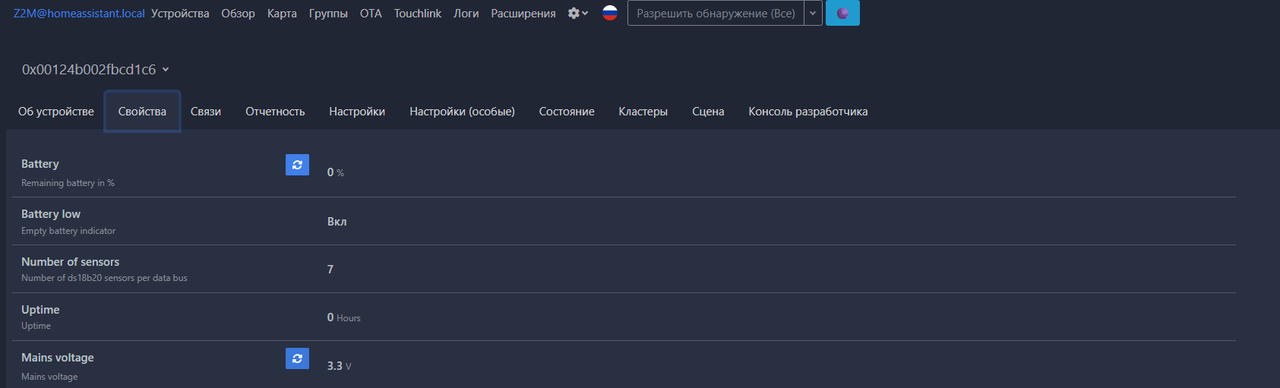This screenshot has width=1280, height=388.
Task: Switch to Состояние tab
Action: coord(567,112)
